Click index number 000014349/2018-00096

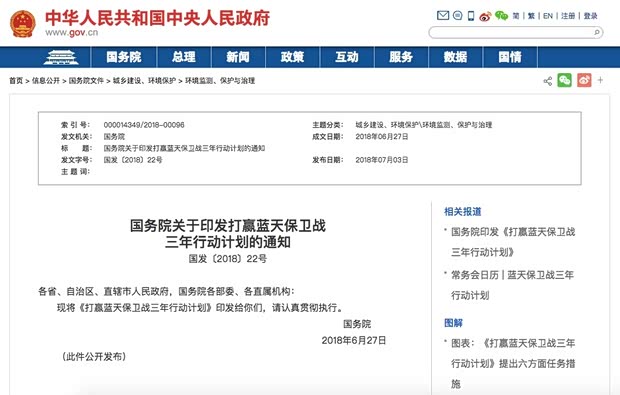pyautogui.click(x=144, y=125)
